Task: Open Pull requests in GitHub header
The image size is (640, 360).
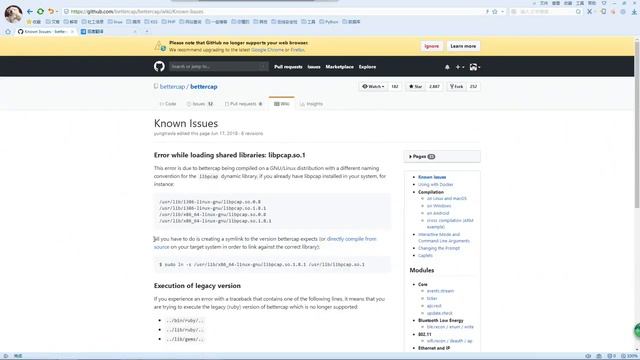Action: tap(288, 67)
